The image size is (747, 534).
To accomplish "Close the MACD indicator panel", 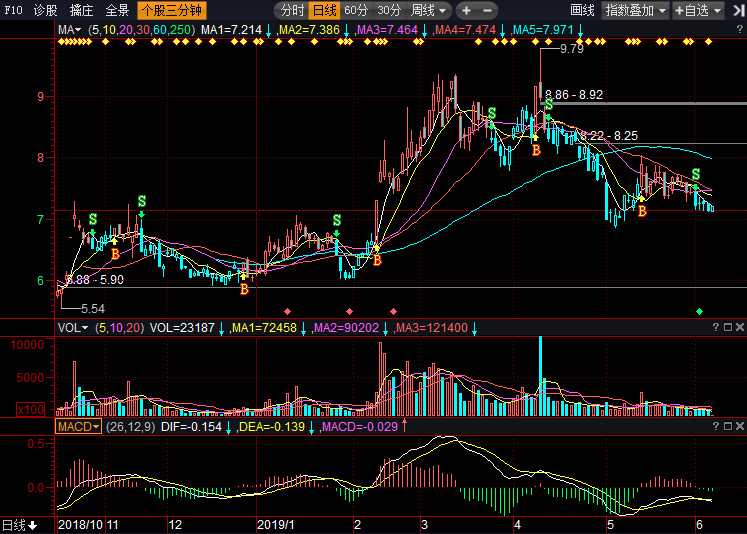I will pyautogui.click(x=739, y=426).
